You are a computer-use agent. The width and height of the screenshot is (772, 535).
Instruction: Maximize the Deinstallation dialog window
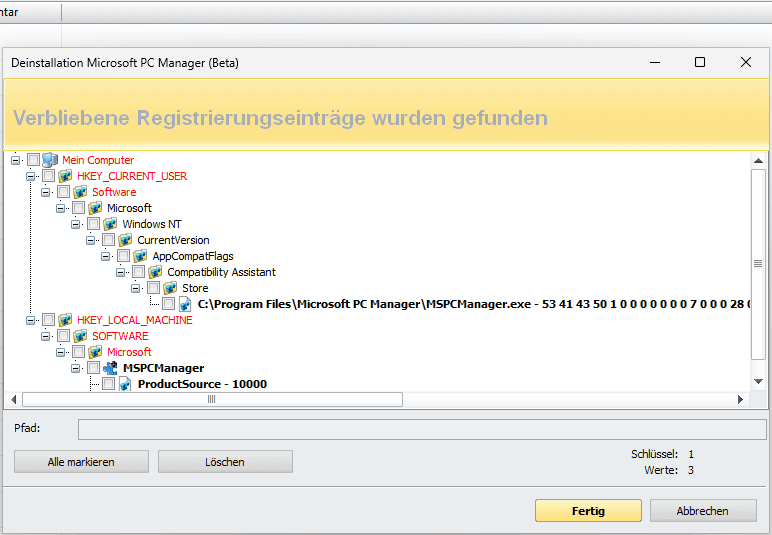(x=700, y=62)
